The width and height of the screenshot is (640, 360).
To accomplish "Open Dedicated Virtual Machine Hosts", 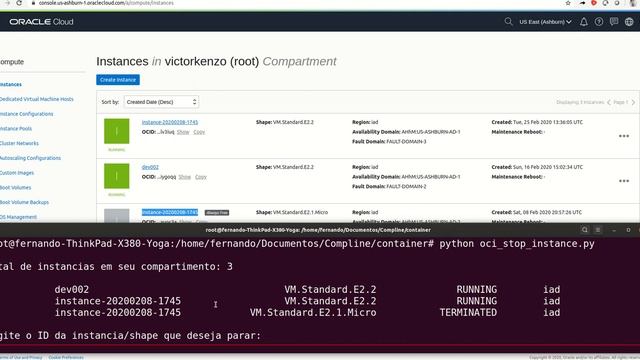I will click(37, 99).
